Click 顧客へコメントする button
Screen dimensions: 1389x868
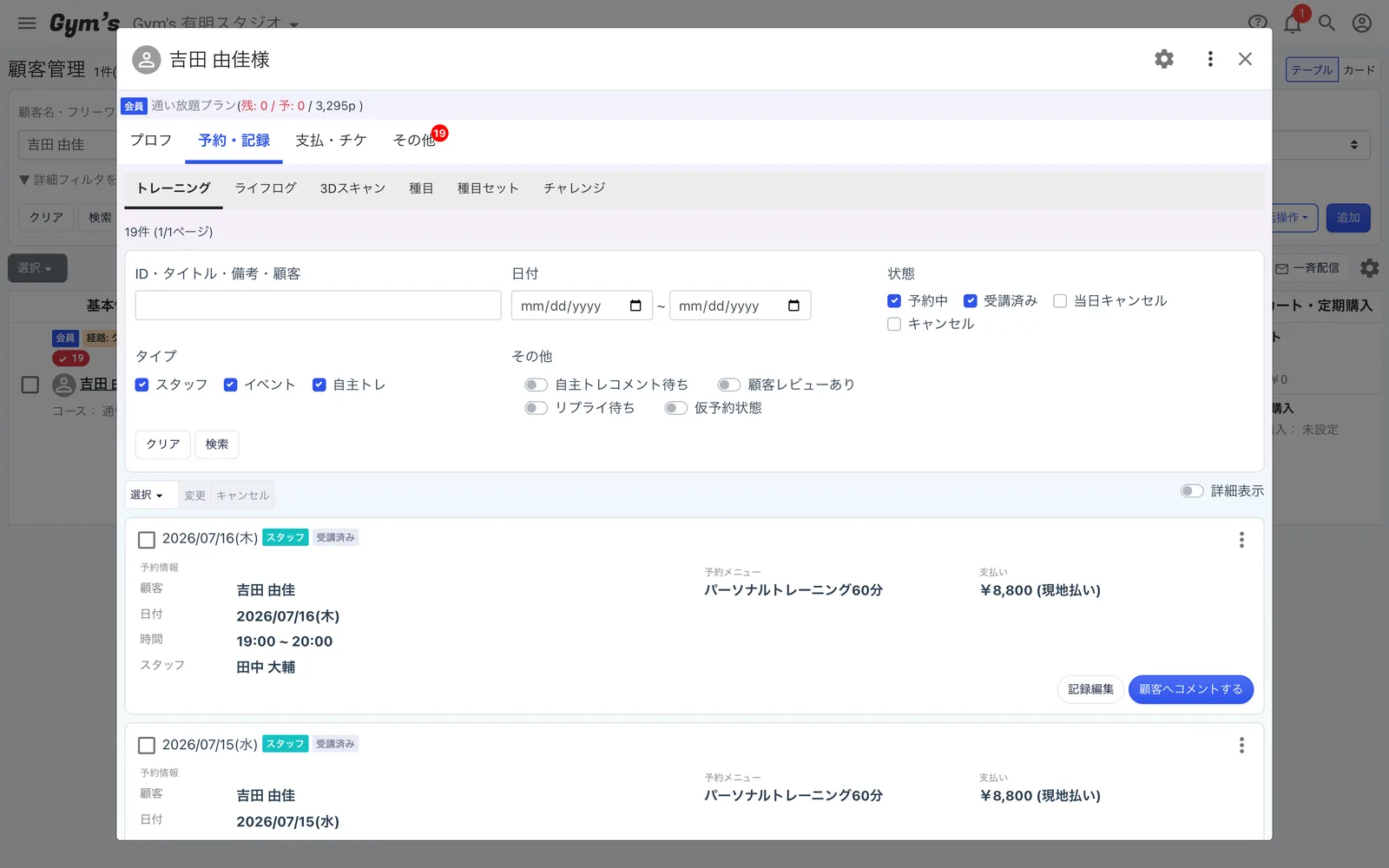[x=1191, y=689]
